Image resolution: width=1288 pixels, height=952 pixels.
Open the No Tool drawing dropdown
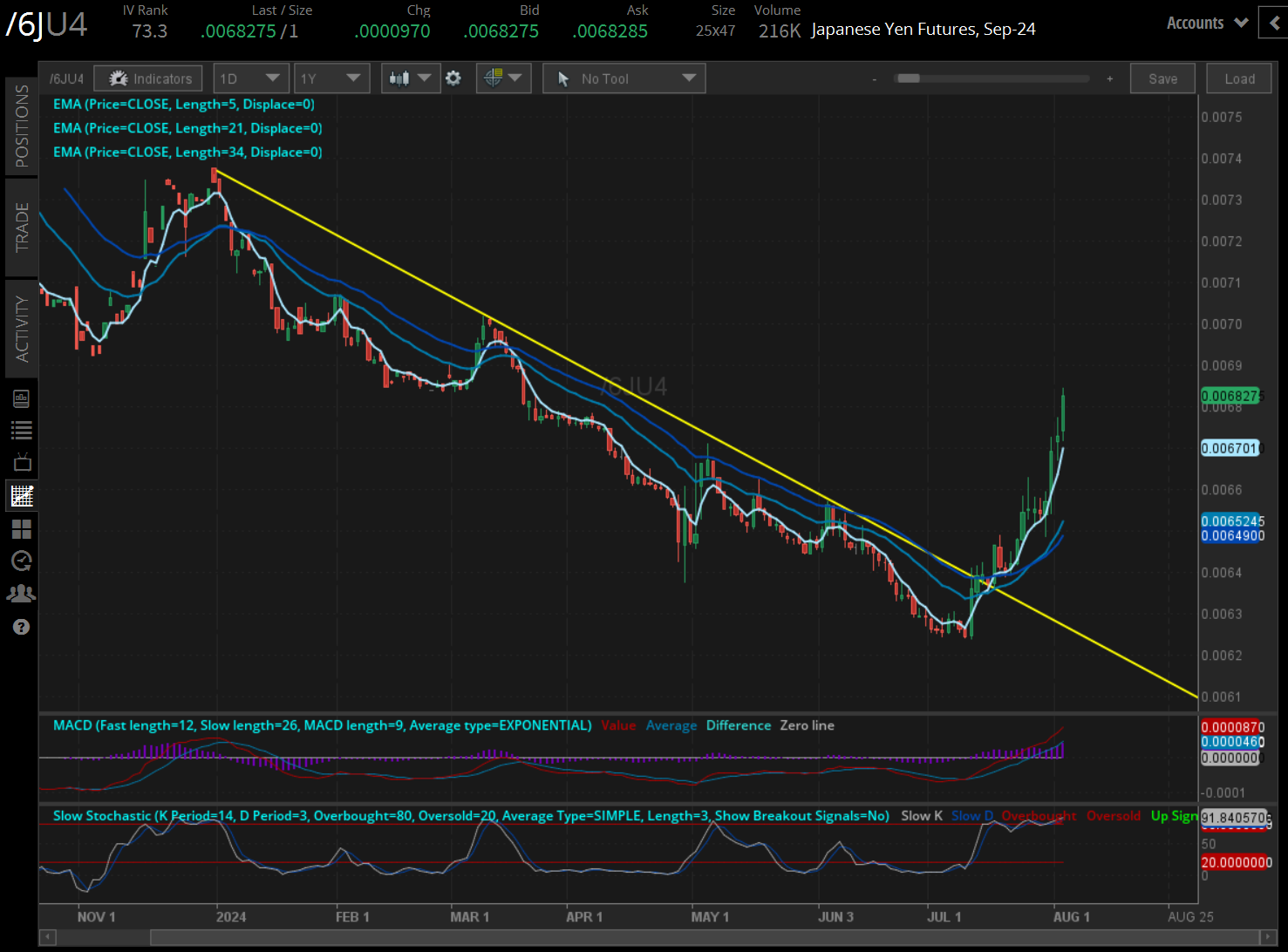[624, 78]
